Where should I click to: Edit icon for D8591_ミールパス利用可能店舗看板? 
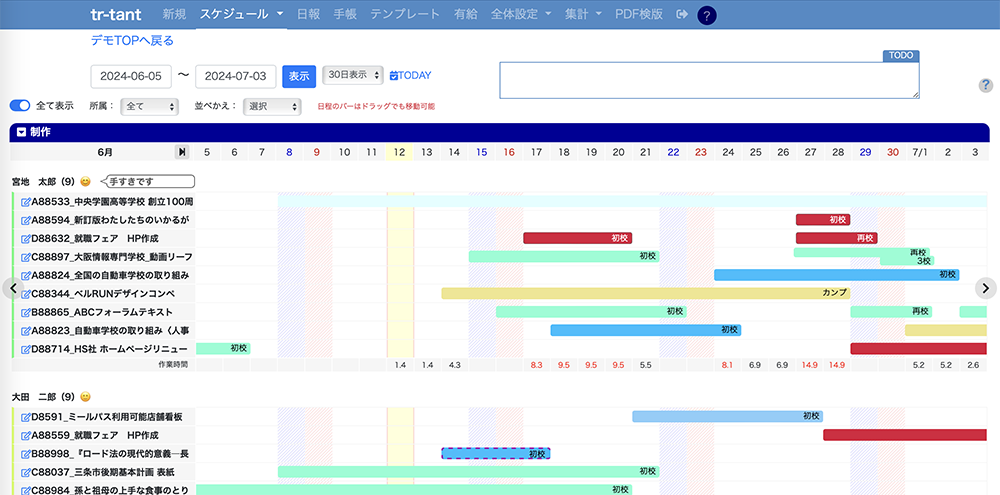[x=26, y=417]
